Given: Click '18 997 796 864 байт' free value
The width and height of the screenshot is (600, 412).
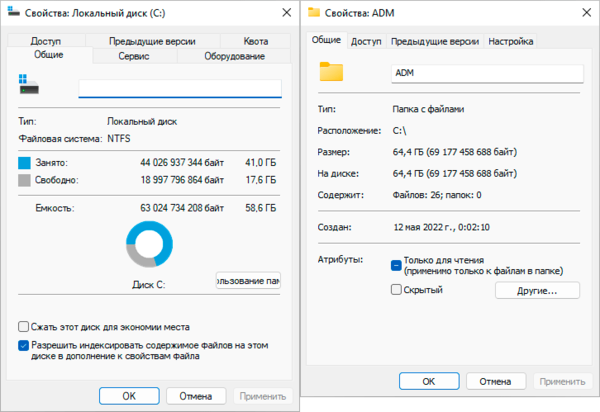Looking at the screenshot, I should point(182,180).
